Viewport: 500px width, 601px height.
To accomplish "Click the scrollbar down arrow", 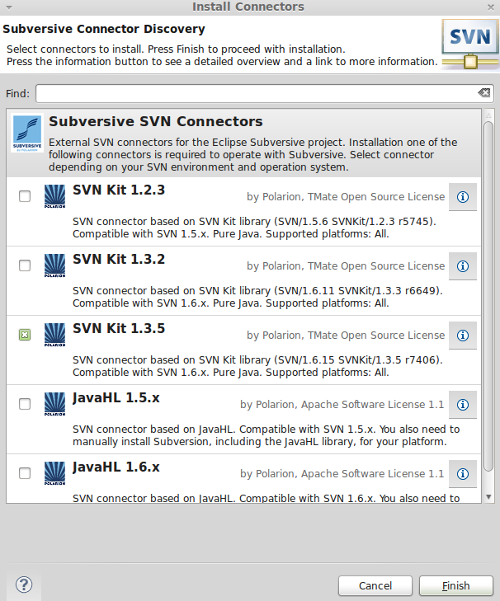I will pos(488,497).
